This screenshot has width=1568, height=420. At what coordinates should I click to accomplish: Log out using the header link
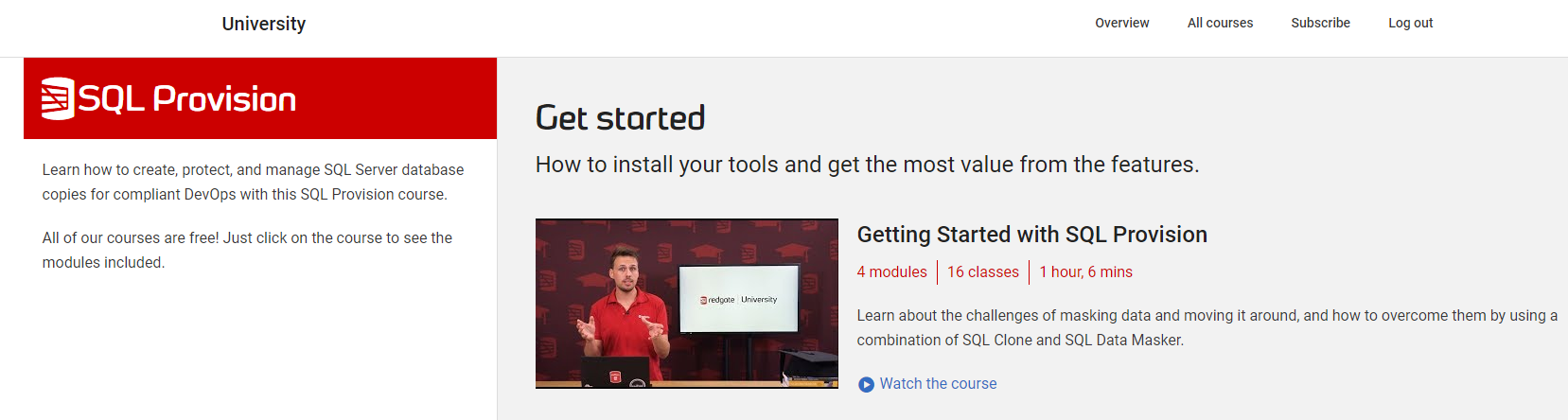click(1410, 23)
